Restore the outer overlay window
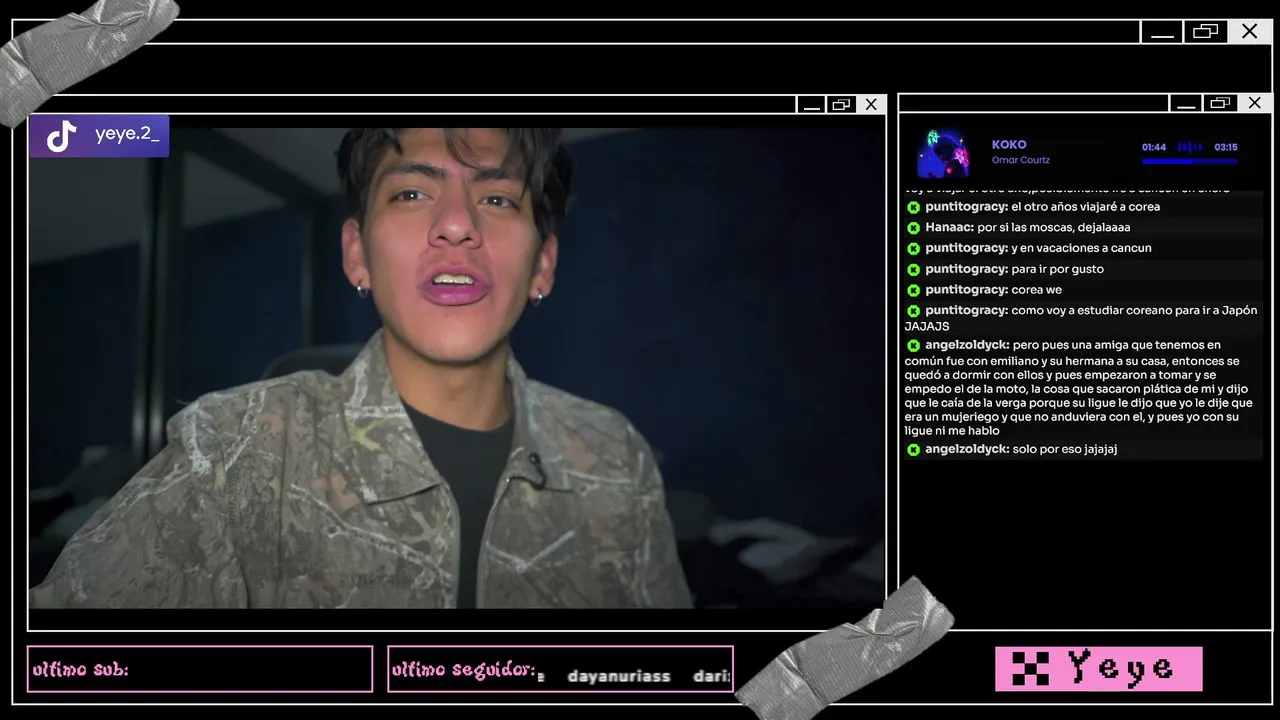The image size is (1280, 720). (1206, 32)
